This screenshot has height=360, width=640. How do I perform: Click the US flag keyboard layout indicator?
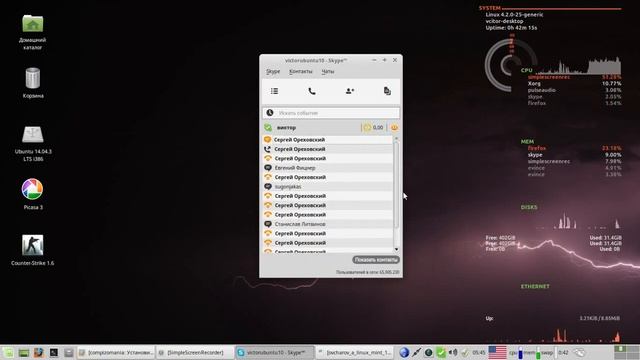pyautogui.click(x=497, y=352)
